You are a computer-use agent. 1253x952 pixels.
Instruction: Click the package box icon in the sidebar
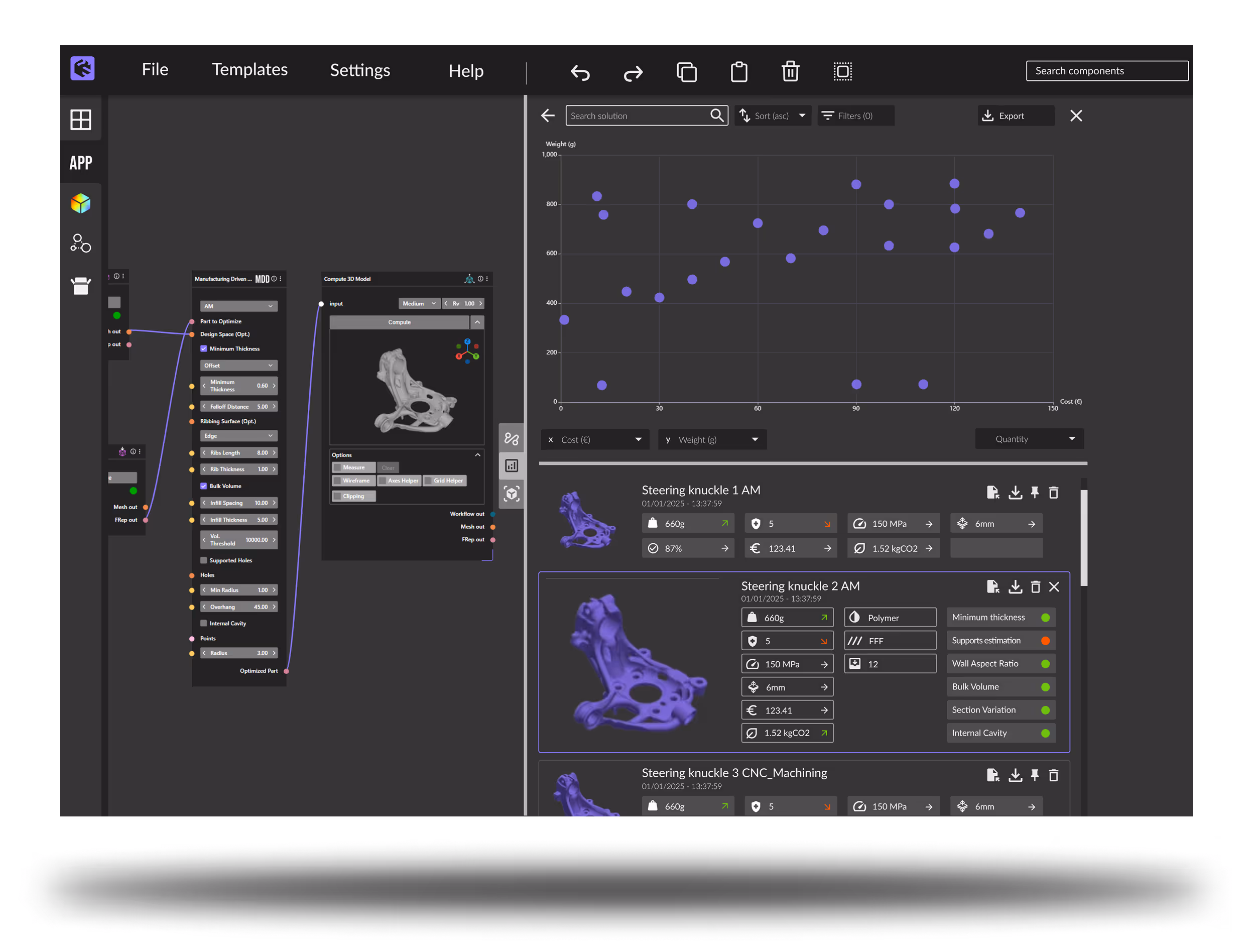click(81, 286)
